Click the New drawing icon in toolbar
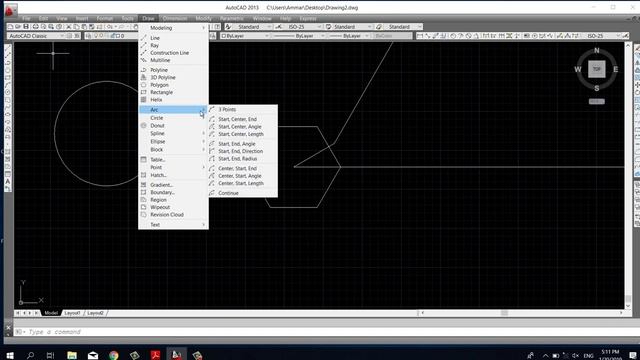 [10, 27]
